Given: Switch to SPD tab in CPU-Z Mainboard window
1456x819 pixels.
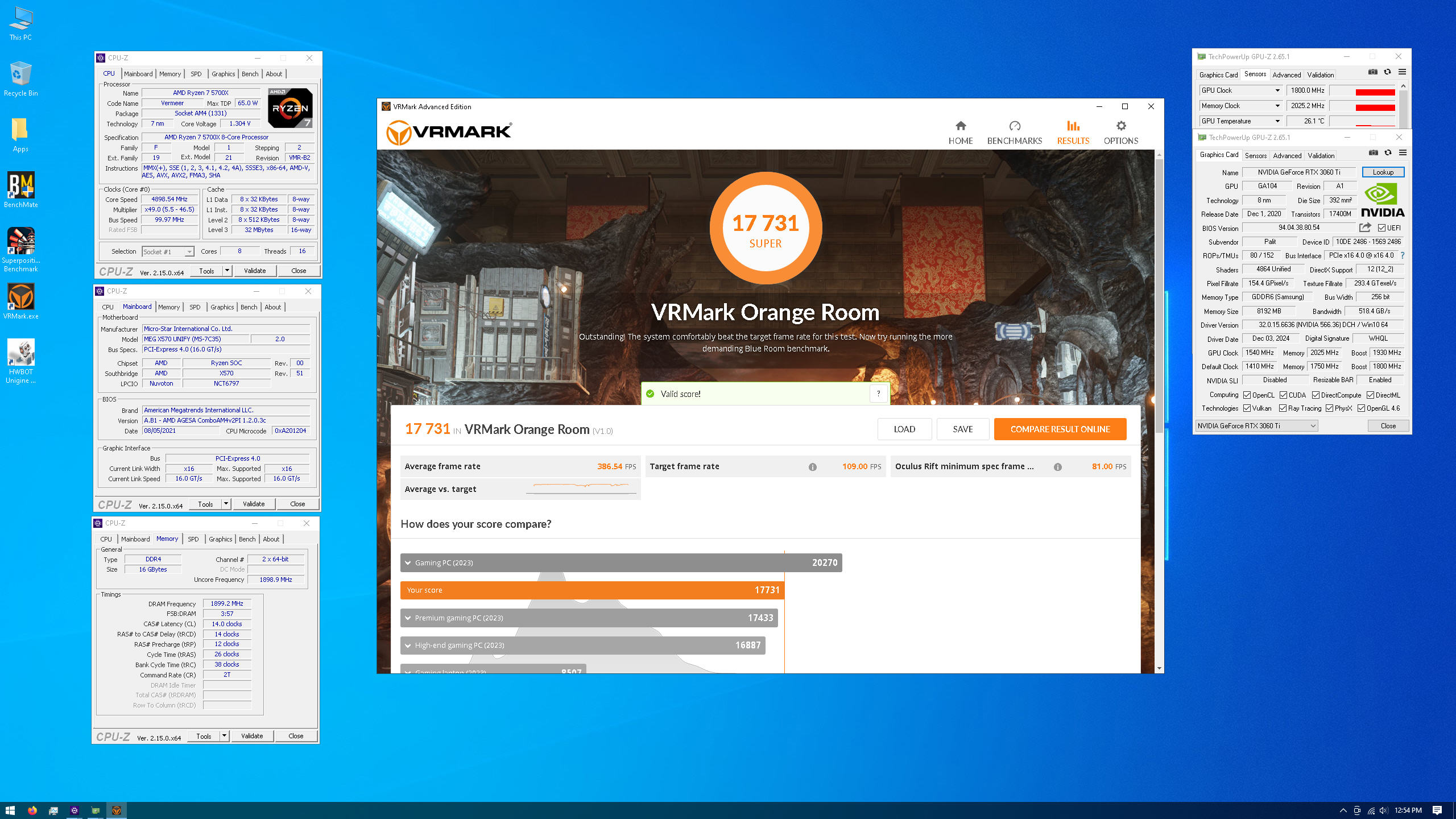Looking at the screenshot, I should pyautogui.click(x=195, y=307).
